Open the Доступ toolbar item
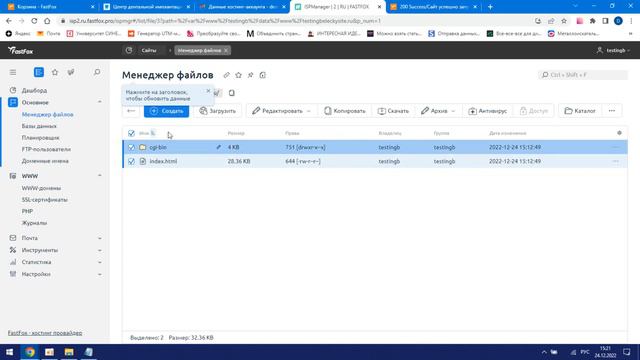The height and width of the screenshot is (360, 640). [534, 111]
